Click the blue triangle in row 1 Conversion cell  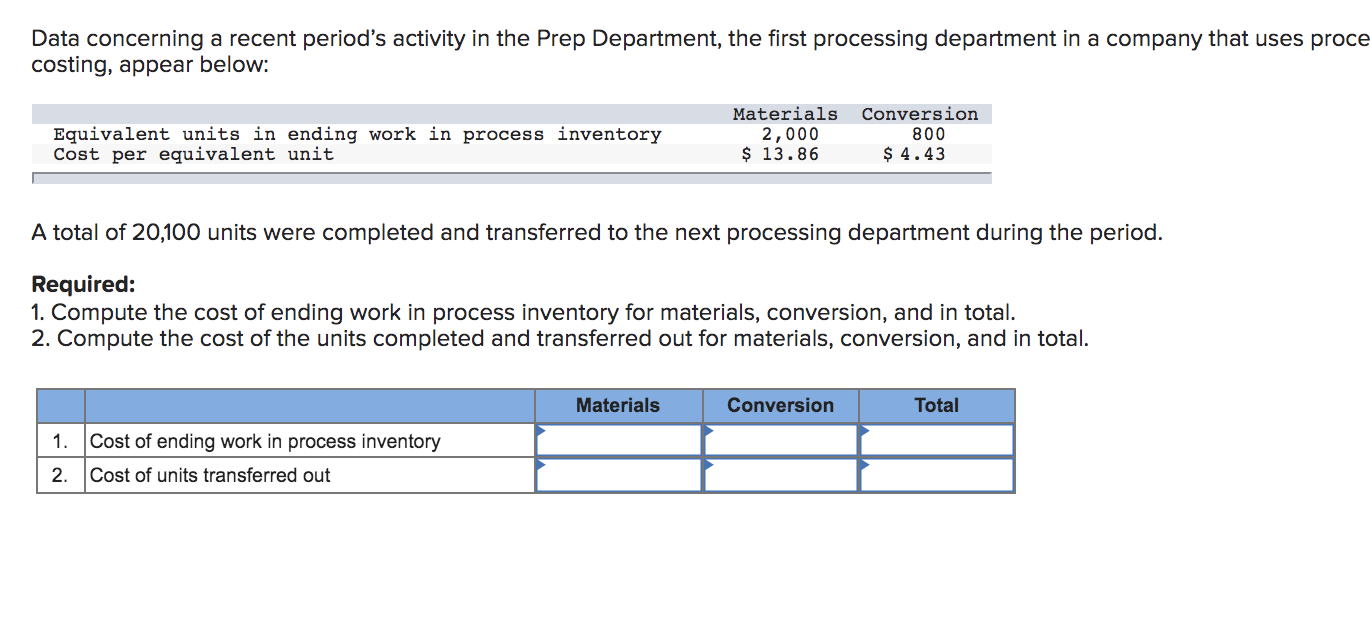(708, 432)
